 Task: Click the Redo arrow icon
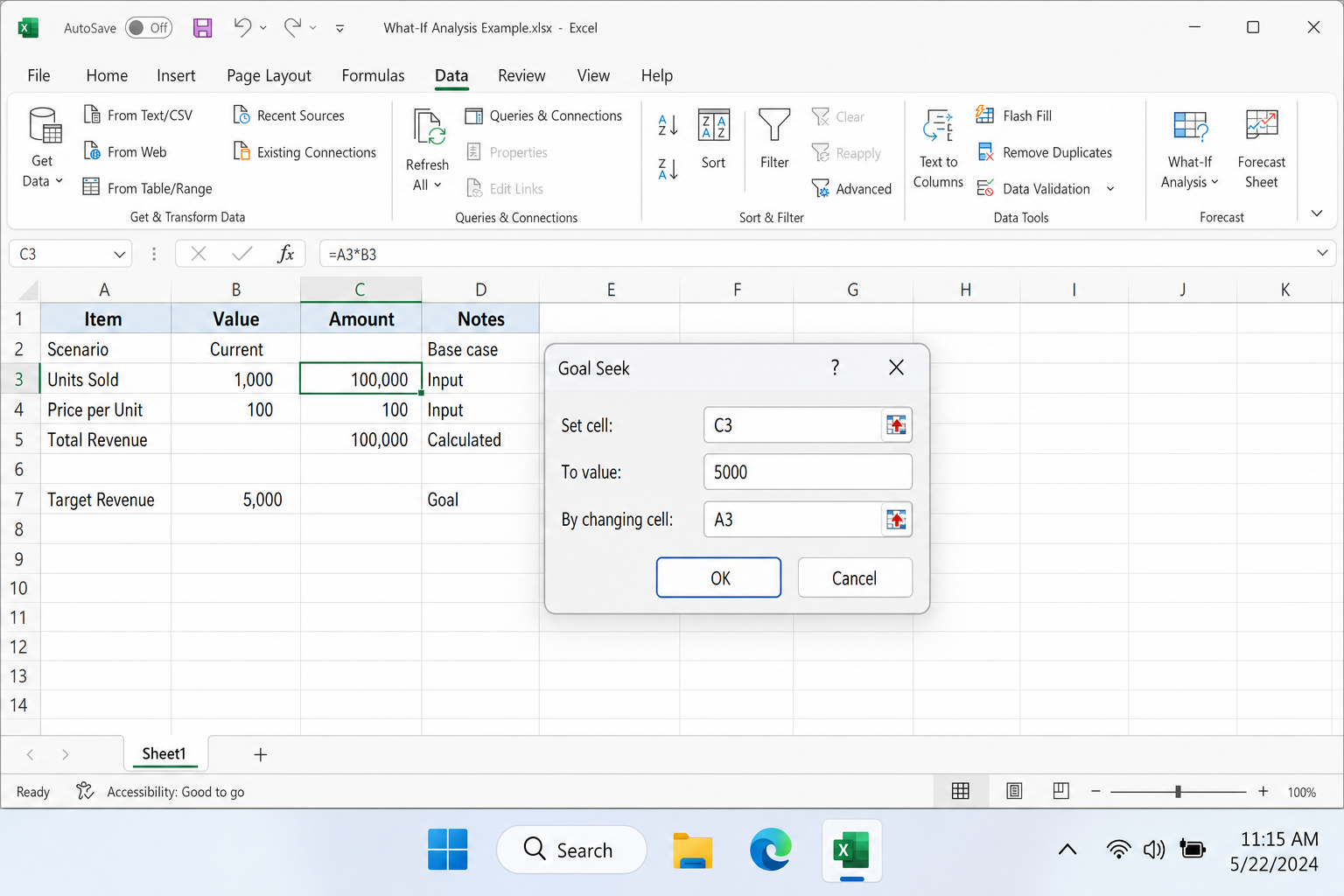tap(292, 28)
